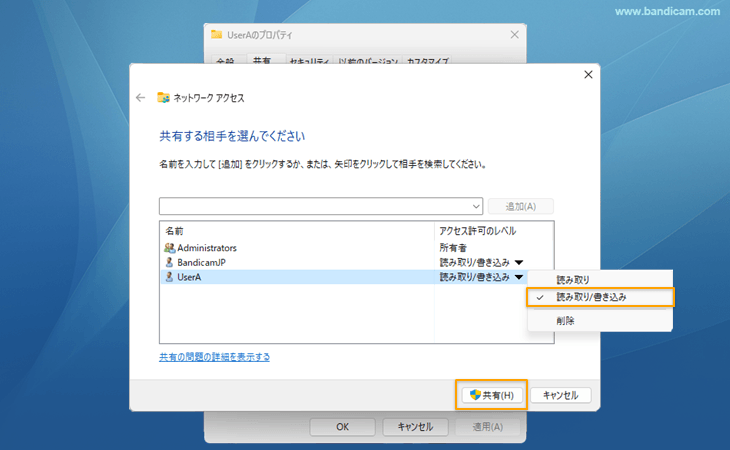Close the Network Access dialog
Image resolution: width=730 pixels, height=450 pixels.
588,74
